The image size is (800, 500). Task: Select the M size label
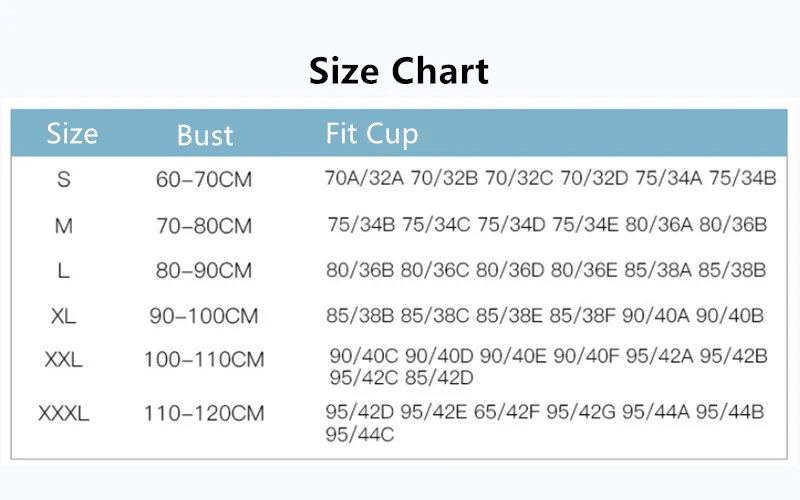(x=64, y=226)
